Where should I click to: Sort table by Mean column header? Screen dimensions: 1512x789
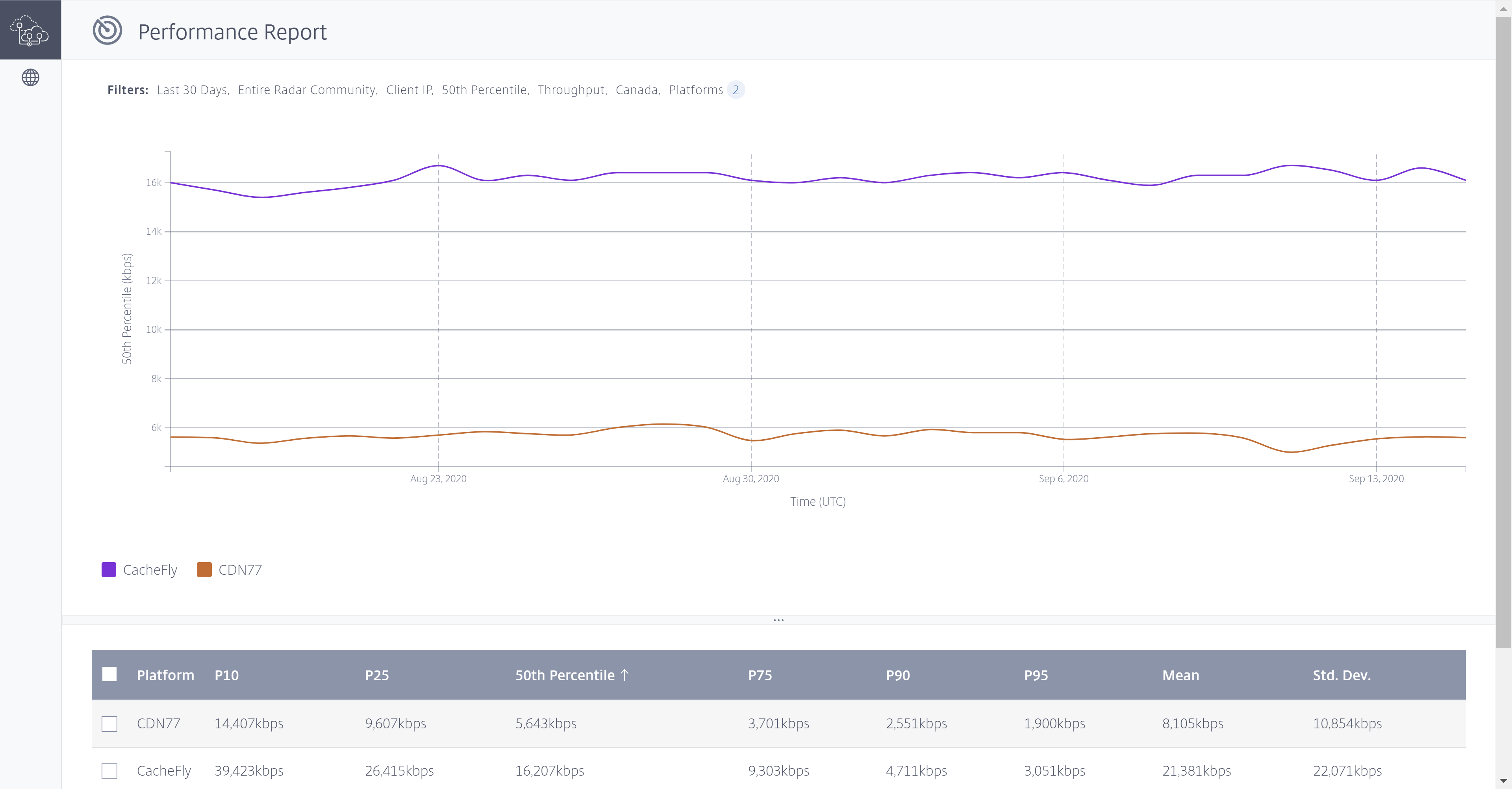pos(1180,675)
